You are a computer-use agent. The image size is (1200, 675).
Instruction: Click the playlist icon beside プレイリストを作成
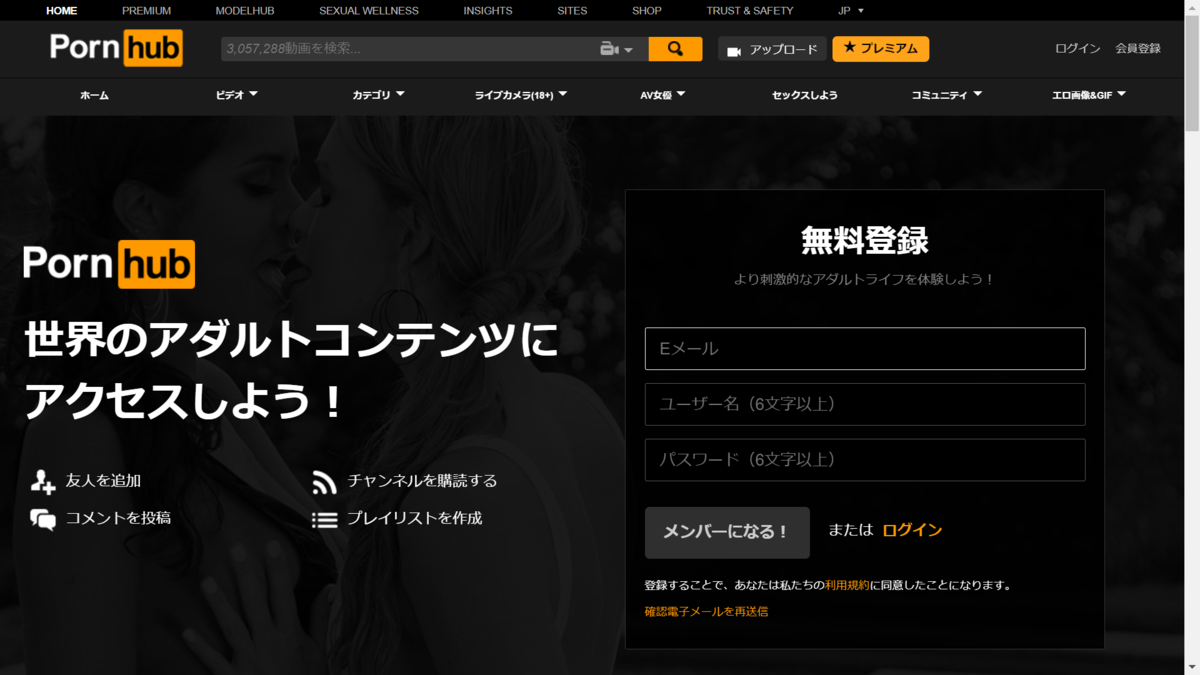[x=324, y=520]
